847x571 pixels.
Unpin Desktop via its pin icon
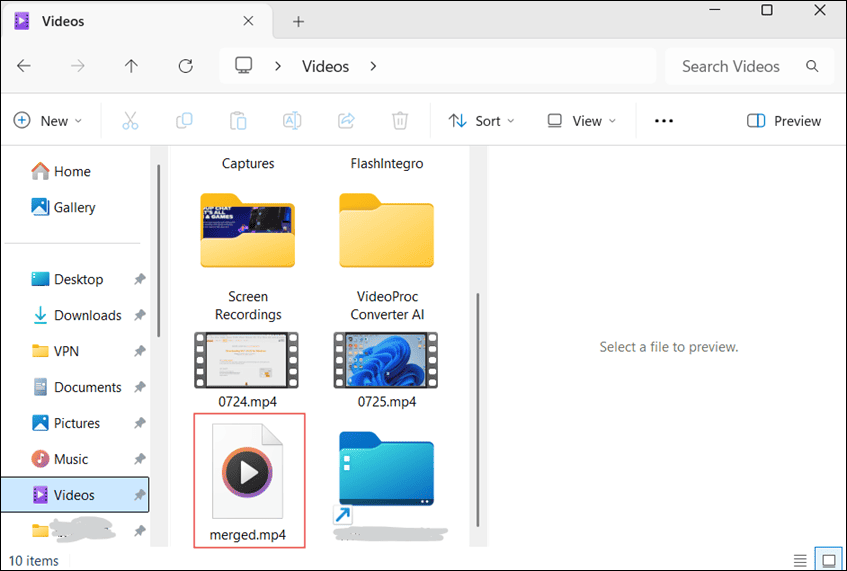point(140,279)
